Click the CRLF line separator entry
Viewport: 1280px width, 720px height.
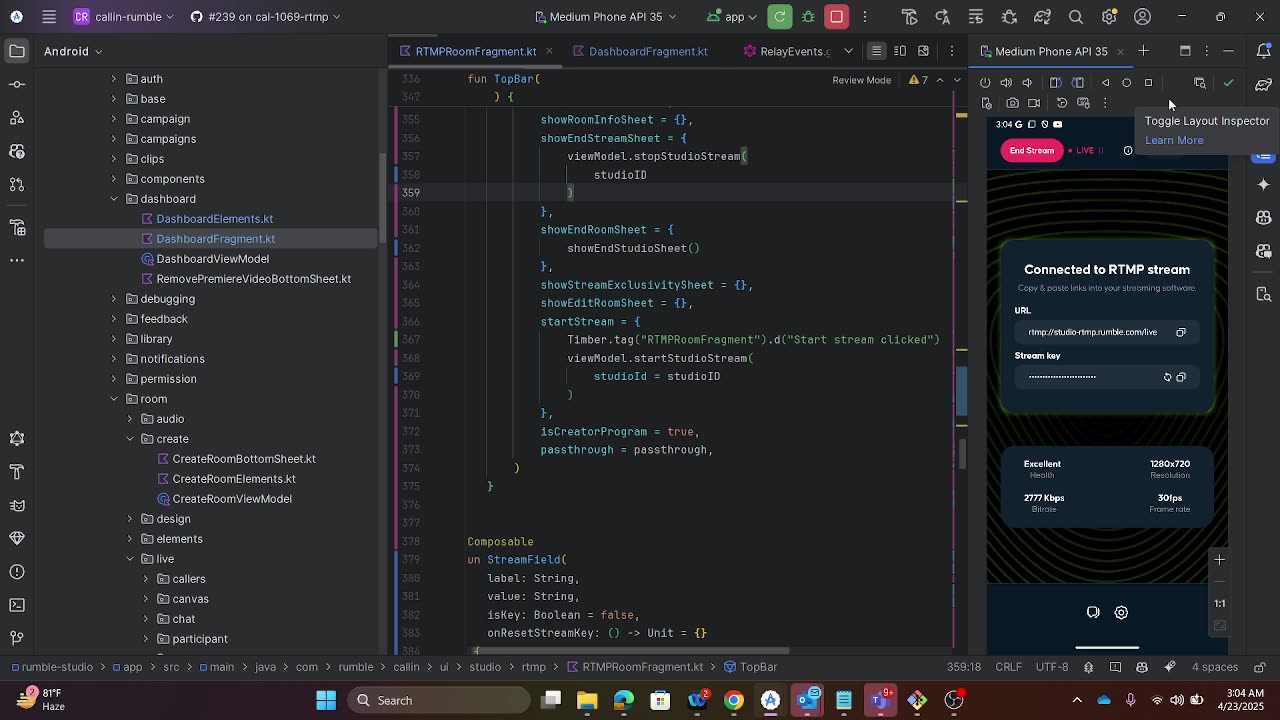(1008, 667)
